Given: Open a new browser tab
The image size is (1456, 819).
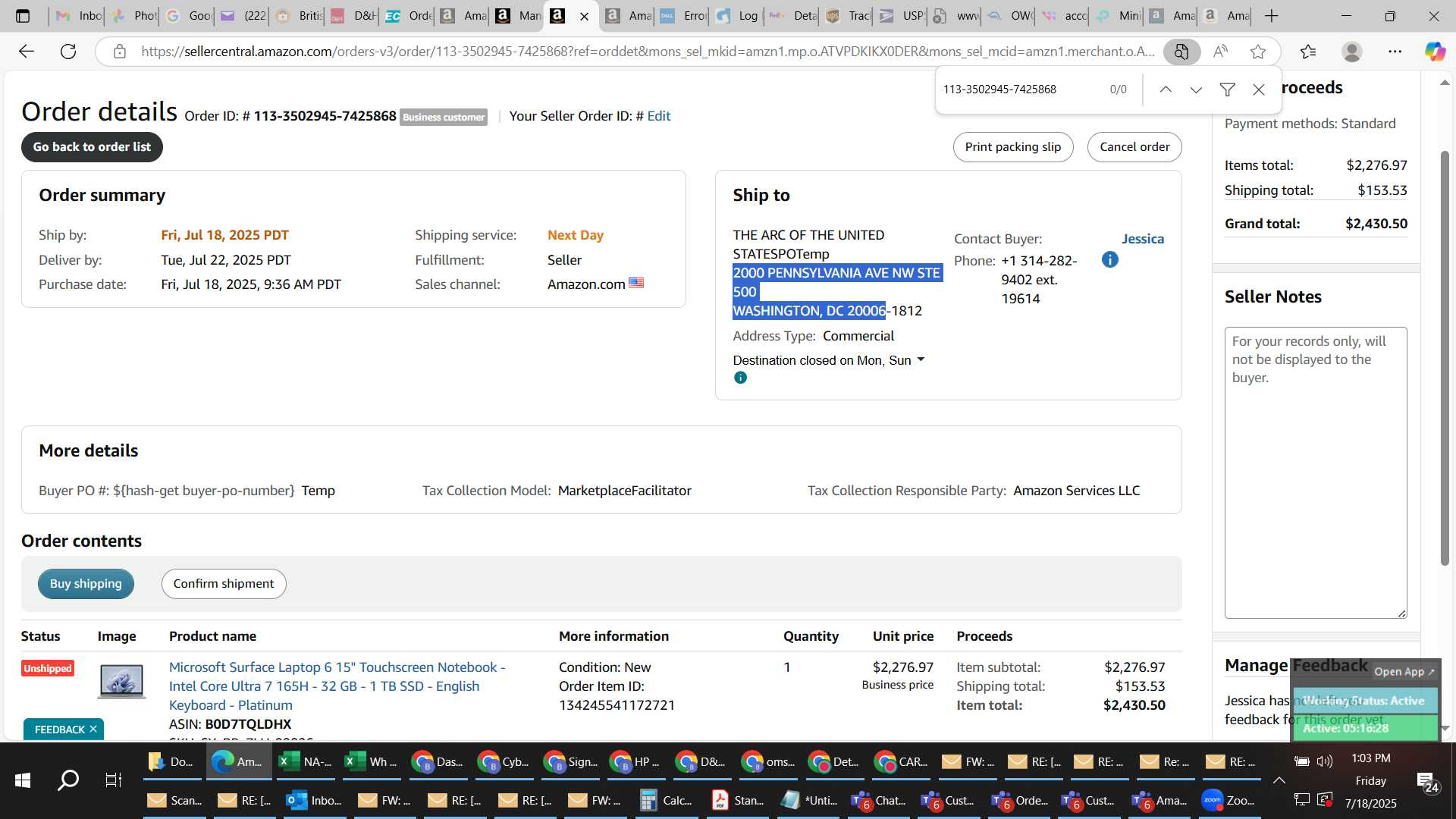Looking at the screenshot, I should [1272, 16].
